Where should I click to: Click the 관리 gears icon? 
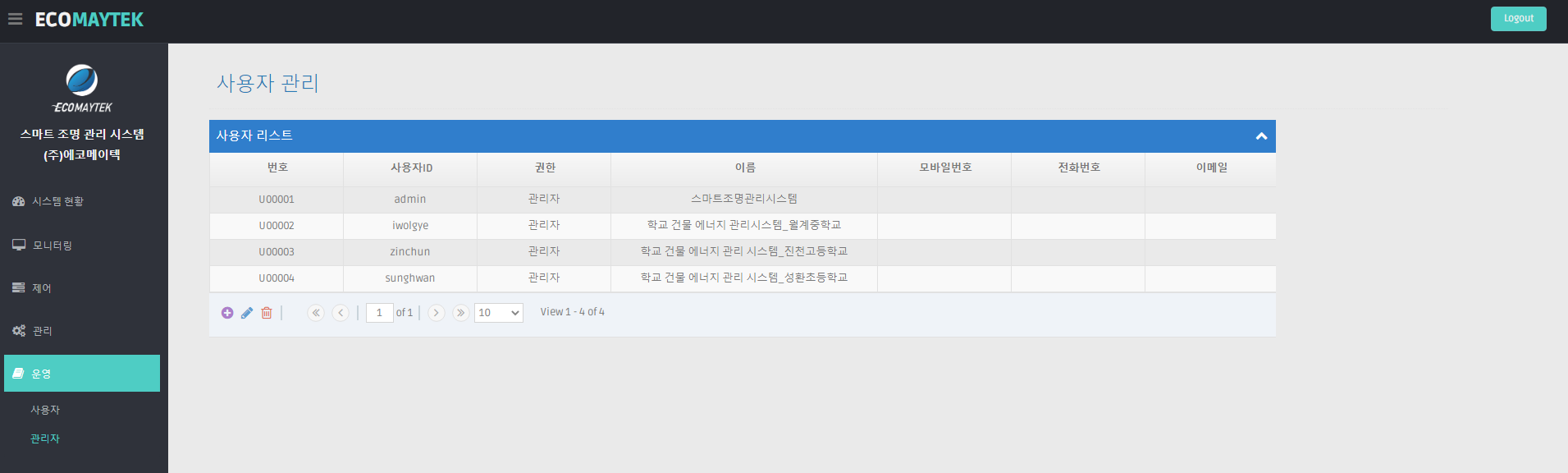(19, 330)
